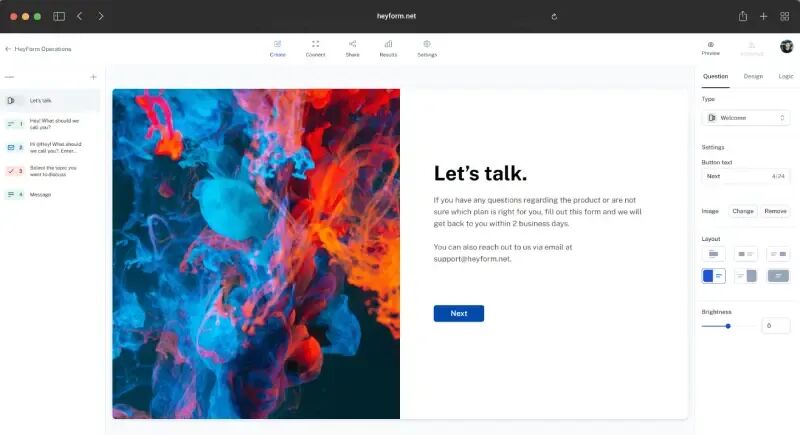Select question 4 Message
The height and width of the screenshot is (435, 800).
[x=50, y=194]
